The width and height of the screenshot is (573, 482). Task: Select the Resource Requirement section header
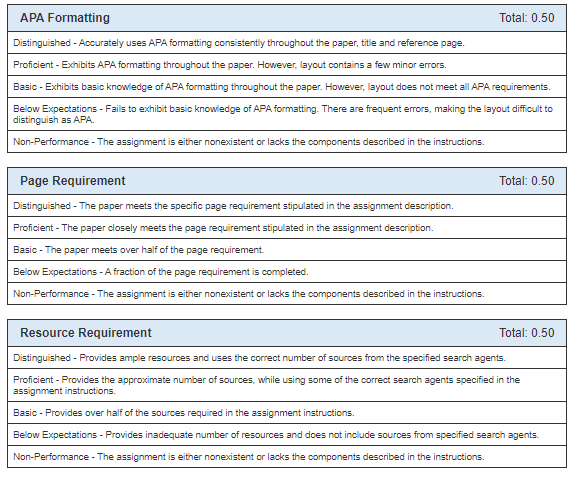(x=287, y=333)
